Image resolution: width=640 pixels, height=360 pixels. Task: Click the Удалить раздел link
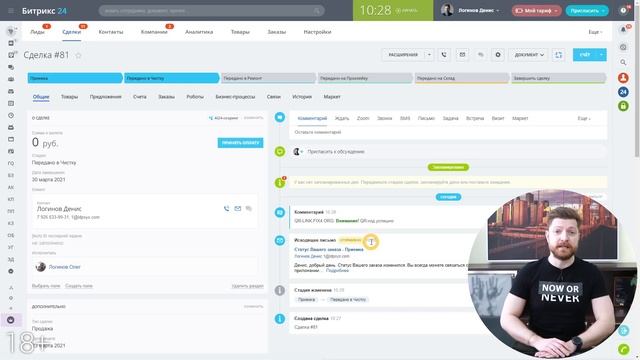(x=247, y=286)
